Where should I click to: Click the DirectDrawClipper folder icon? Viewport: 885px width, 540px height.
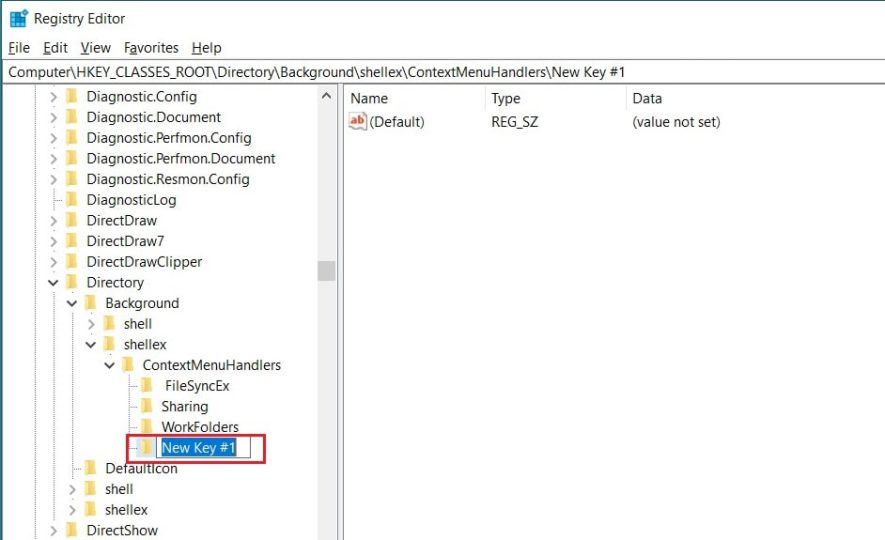tap(72, 262)
